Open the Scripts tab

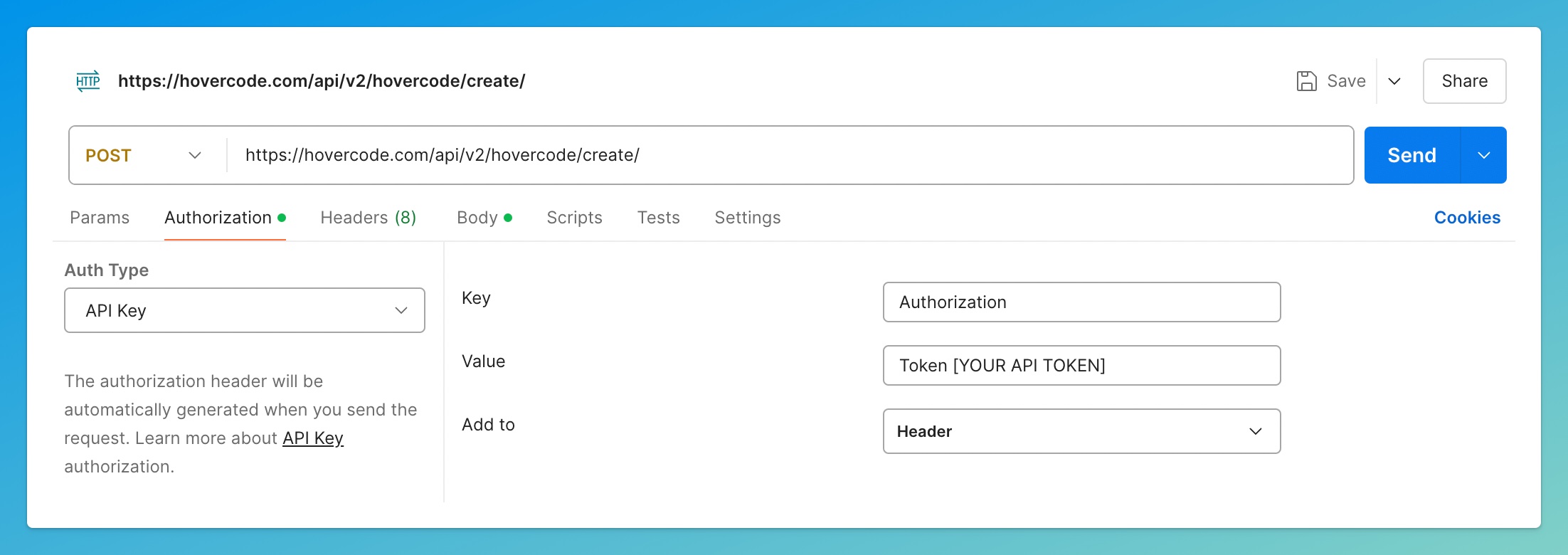tap(574, 218)
